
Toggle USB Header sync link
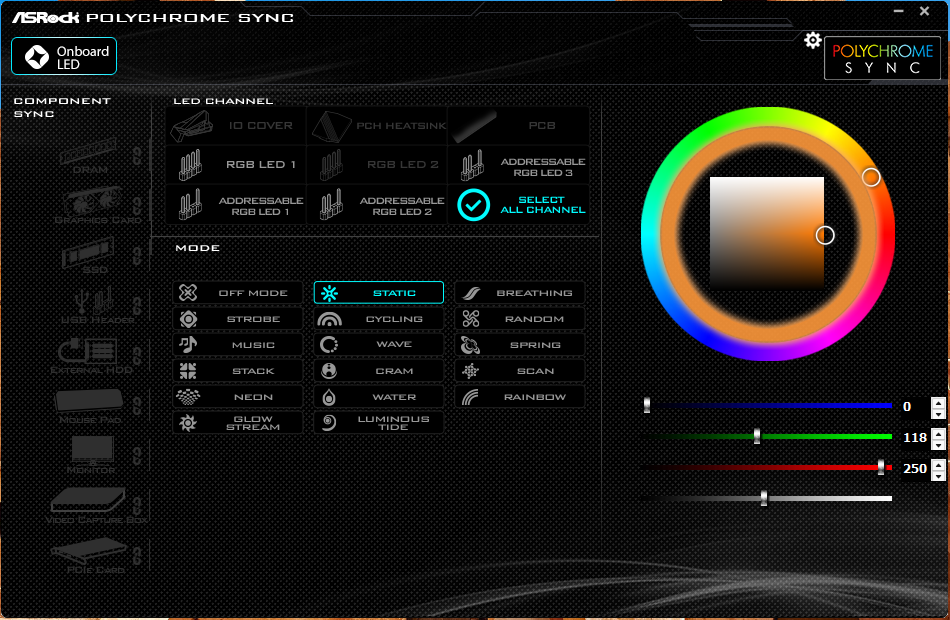[x=138, y=305]
